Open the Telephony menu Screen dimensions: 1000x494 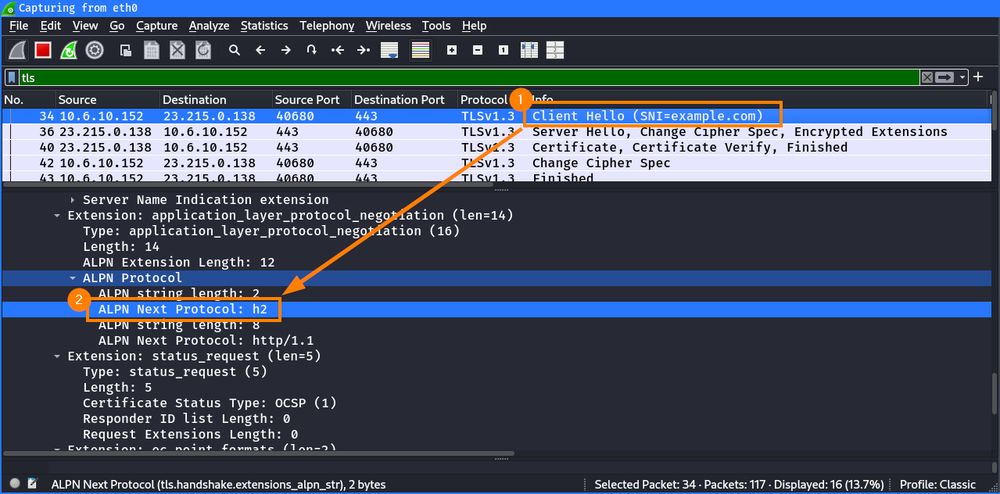point(327,25)
